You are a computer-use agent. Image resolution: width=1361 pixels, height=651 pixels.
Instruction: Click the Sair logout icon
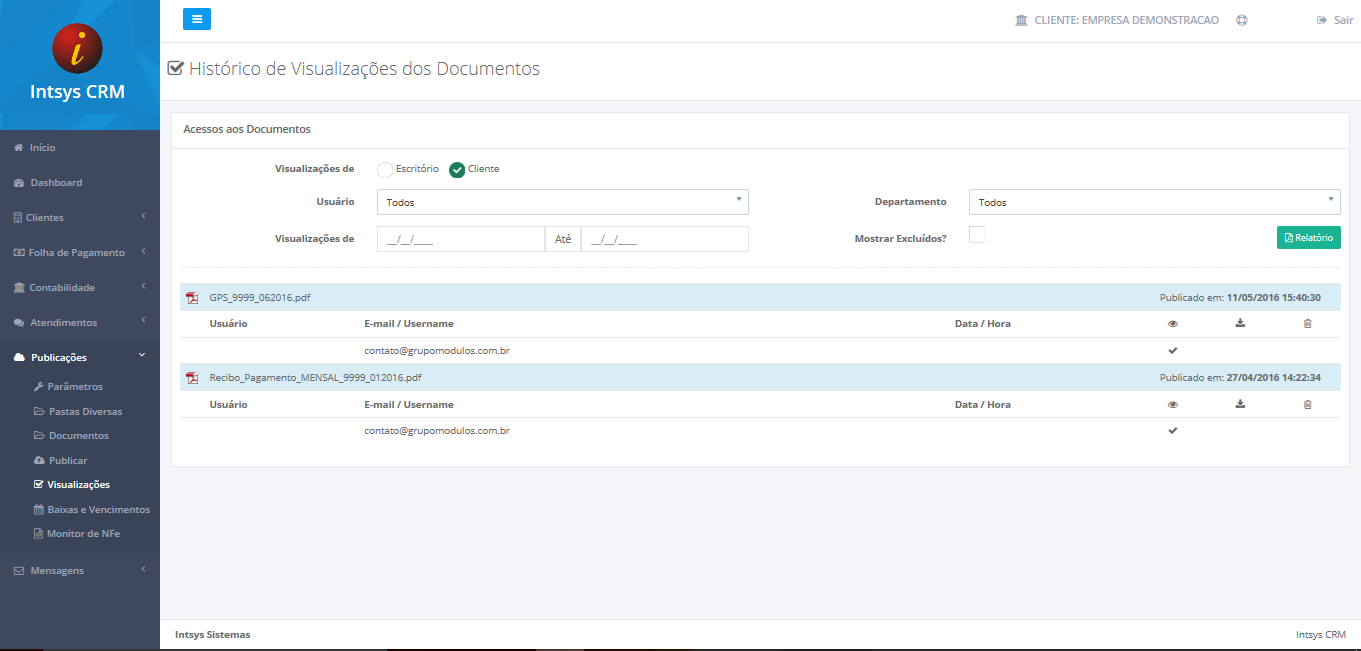(1322, 20)
